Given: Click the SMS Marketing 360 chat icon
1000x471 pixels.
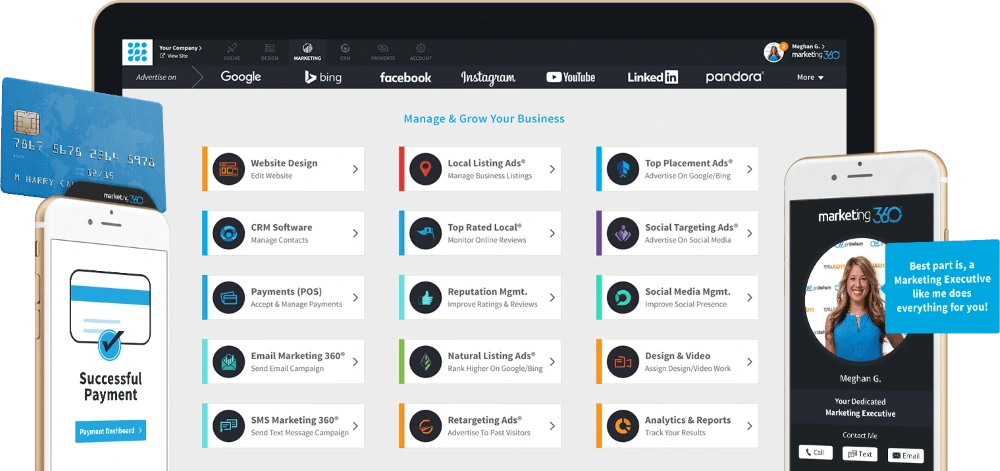Looking at the screenshot, I should [x=228, y=426].
